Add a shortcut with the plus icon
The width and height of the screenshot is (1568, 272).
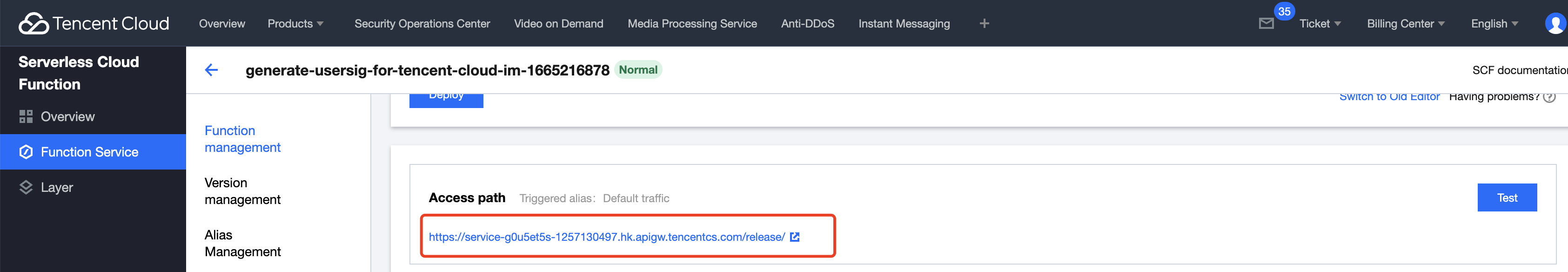click(x=984, y=23)
